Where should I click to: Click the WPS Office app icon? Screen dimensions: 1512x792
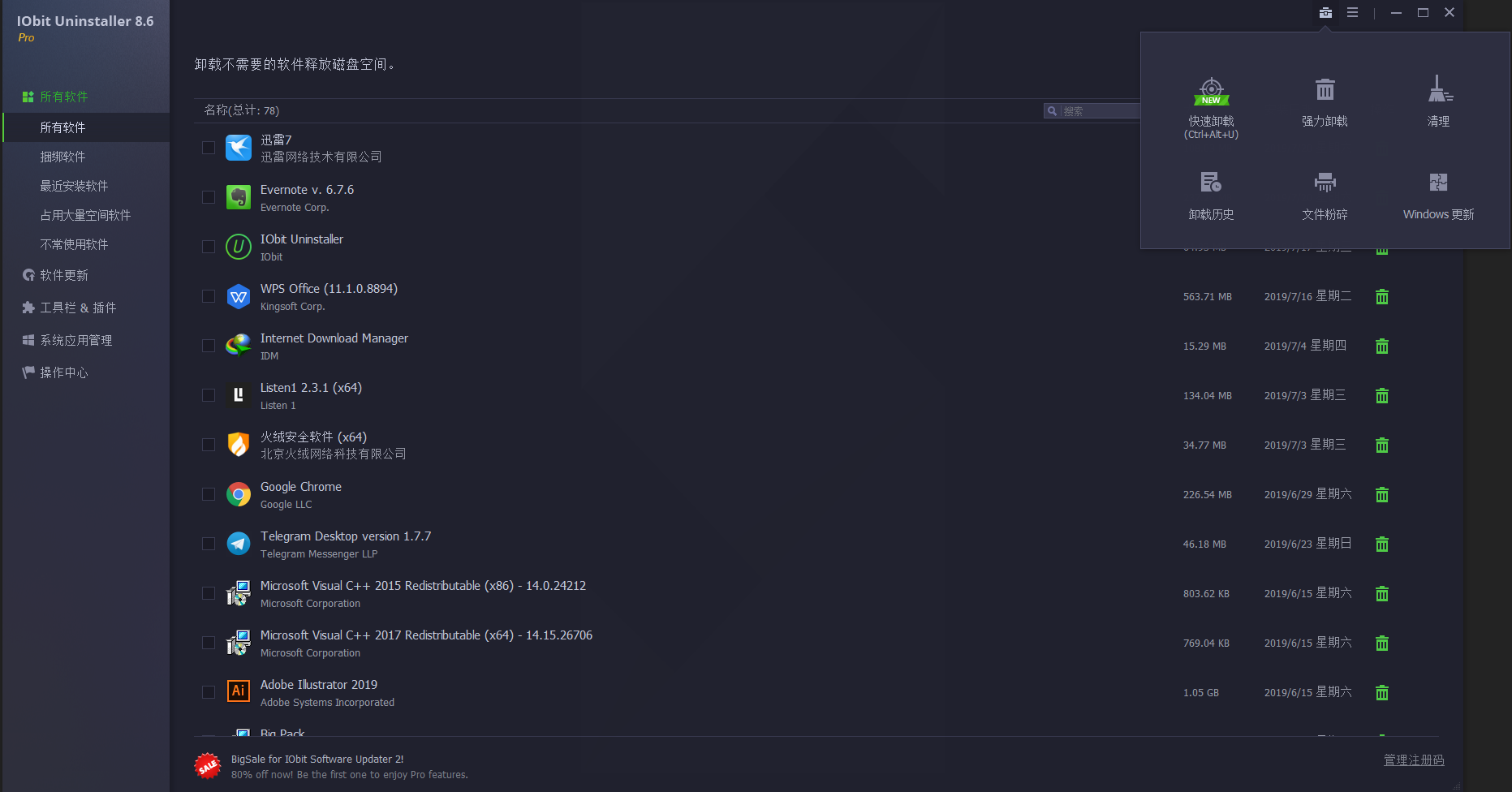[239, 296]
